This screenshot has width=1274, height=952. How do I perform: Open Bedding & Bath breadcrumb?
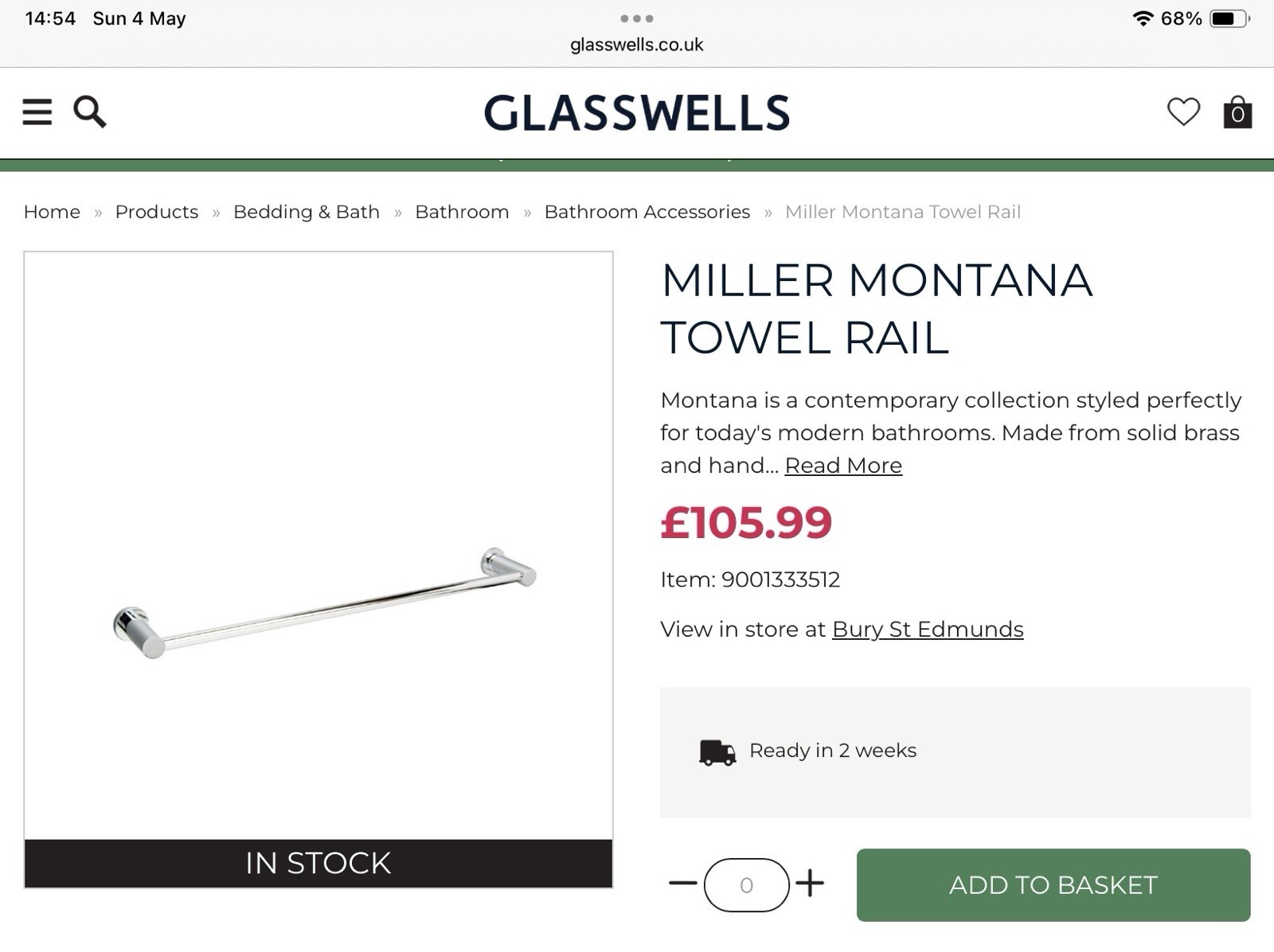307,212
